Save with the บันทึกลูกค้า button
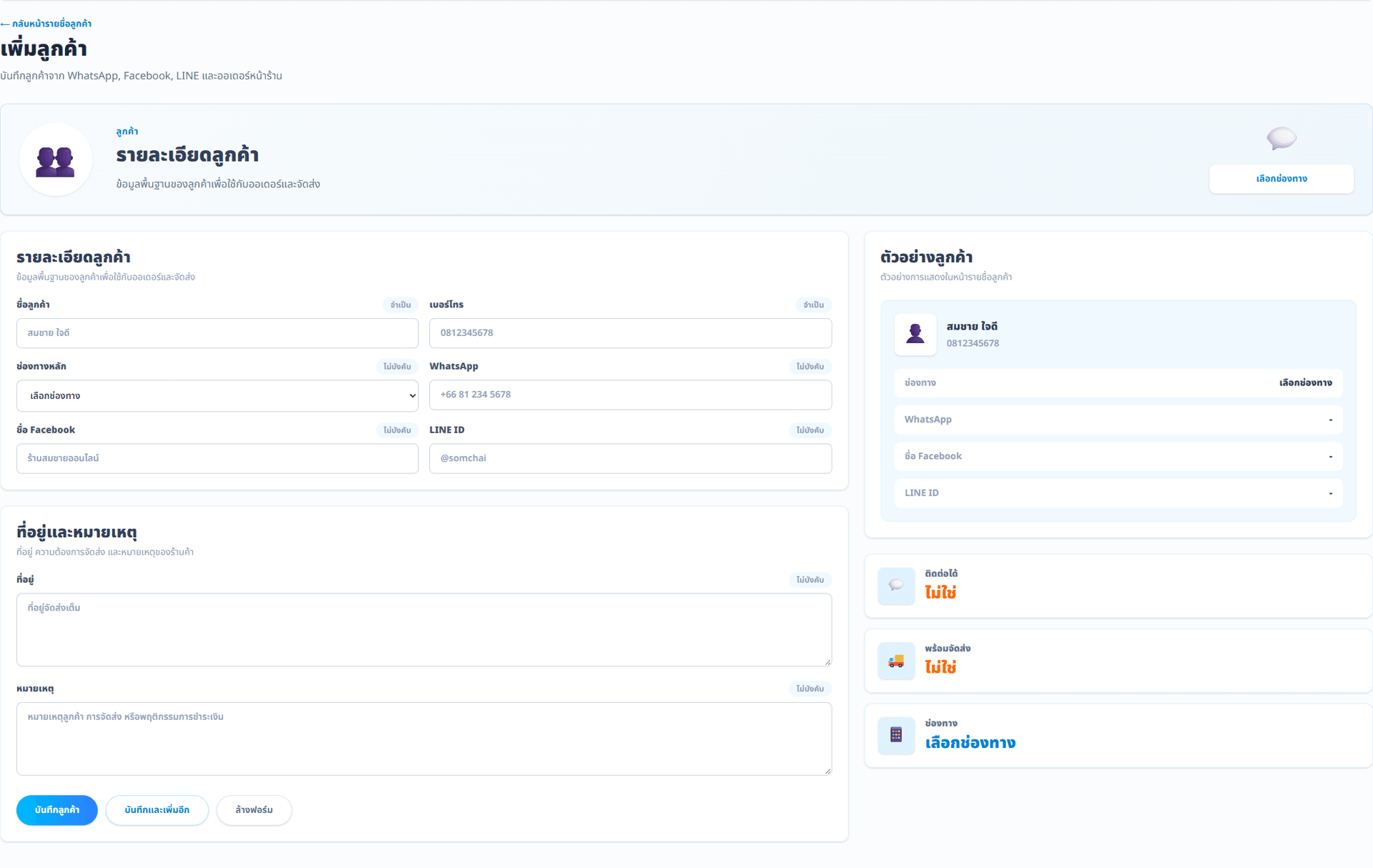This screenshot has width=1373, height=868. pos(57,810)
